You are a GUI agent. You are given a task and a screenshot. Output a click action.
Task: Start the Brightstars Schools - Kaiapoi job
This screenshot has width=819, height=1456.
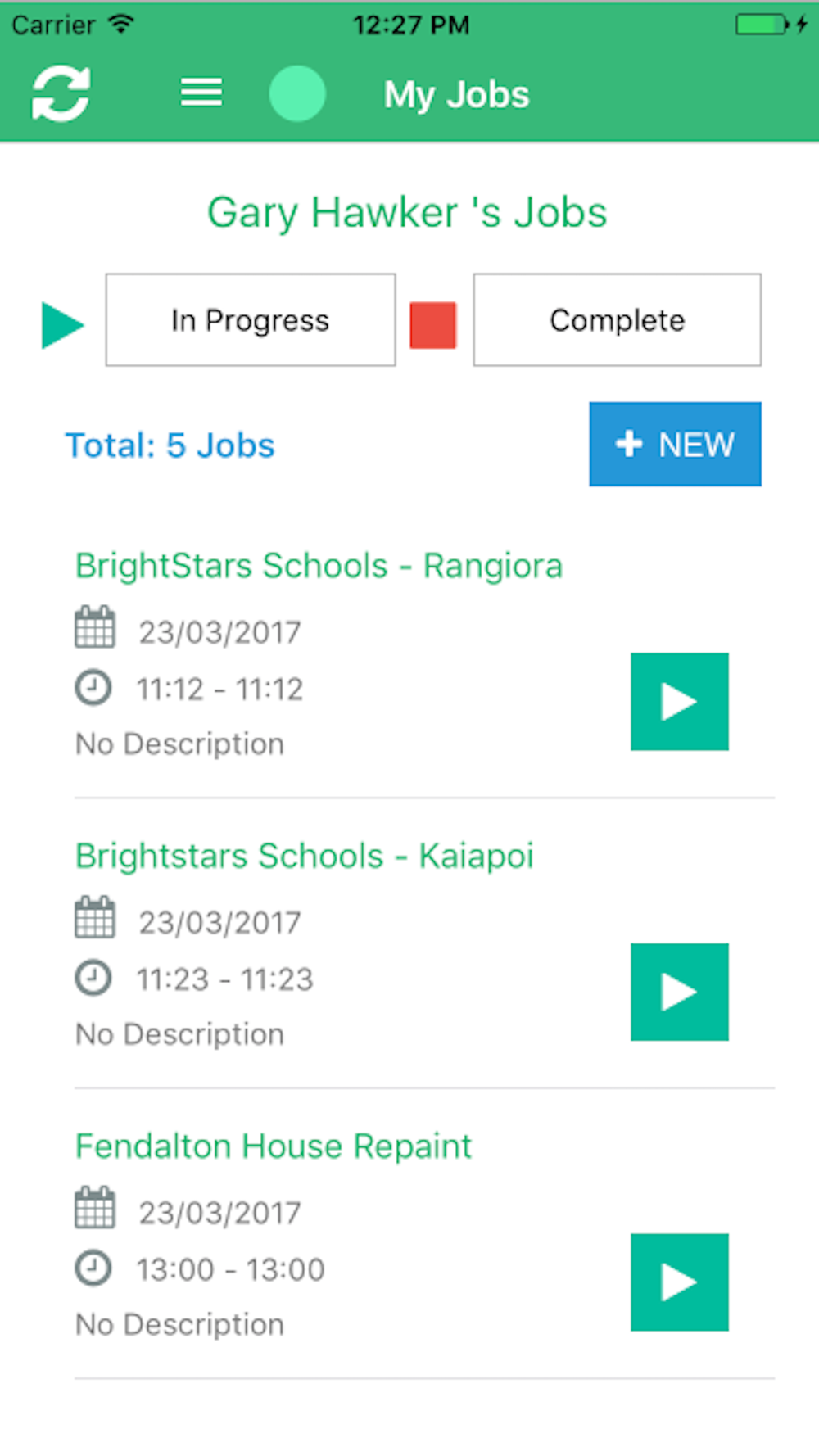tap(680, 992)
